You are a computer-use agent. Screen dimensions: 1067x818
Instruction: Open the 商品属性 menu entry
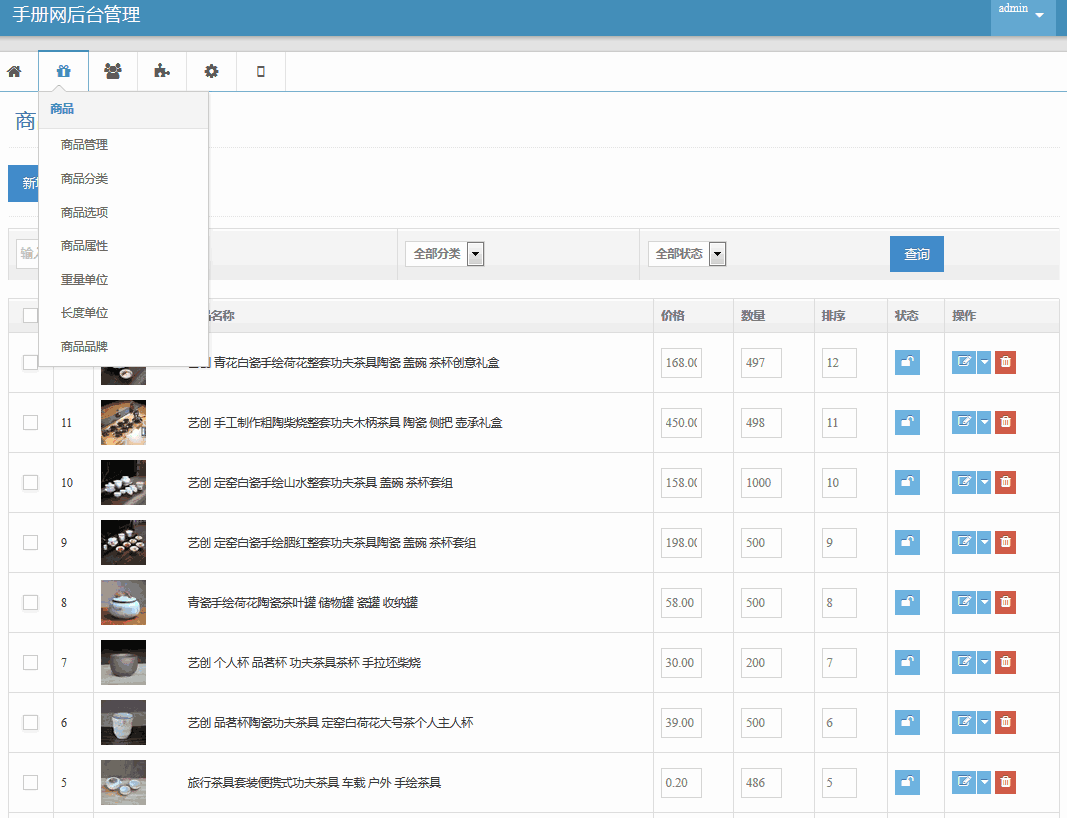pos(84,246)
